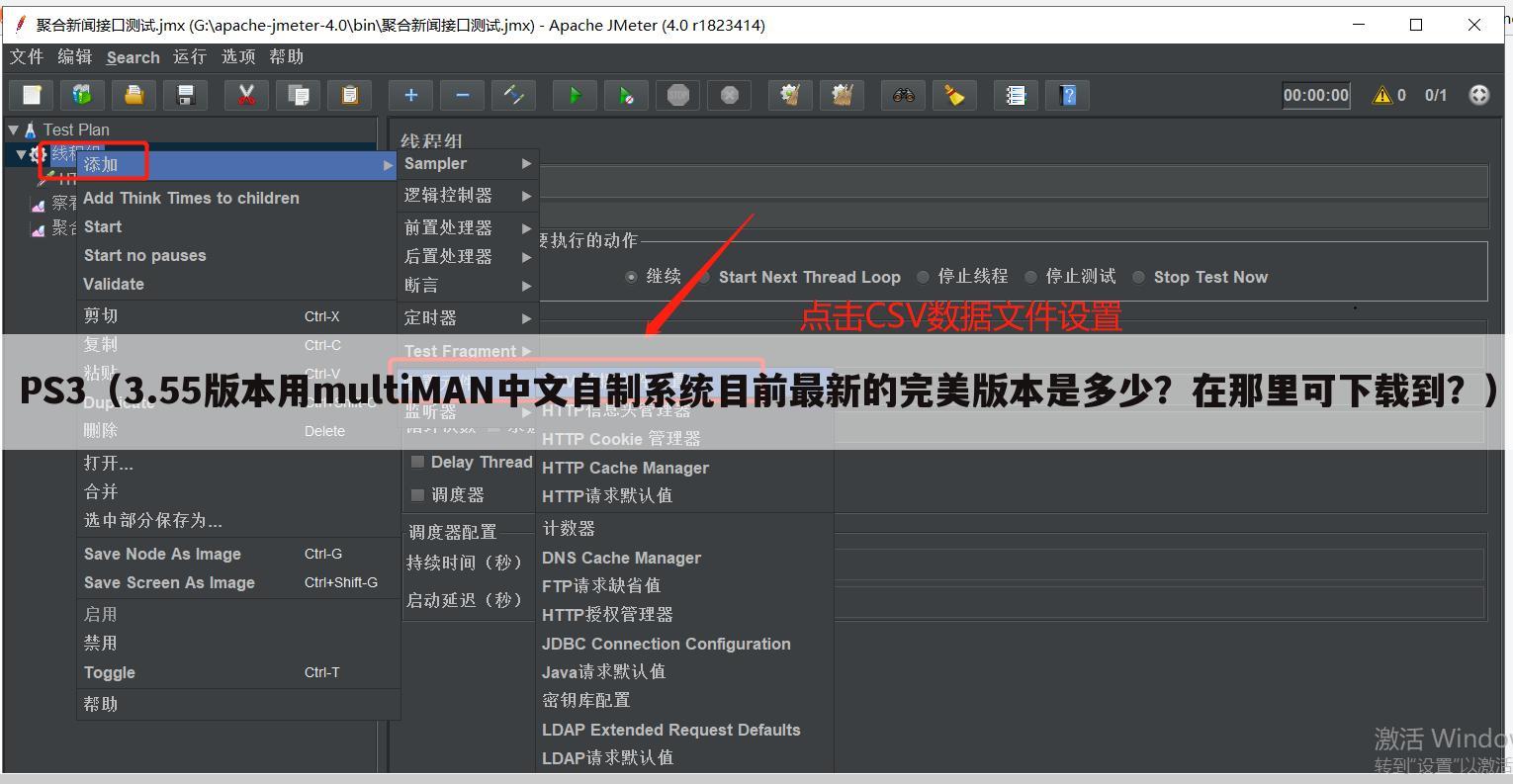Viewport: 1513px width, 784px height.
Task: Click the Stop test icon
Action: (677, 95)
